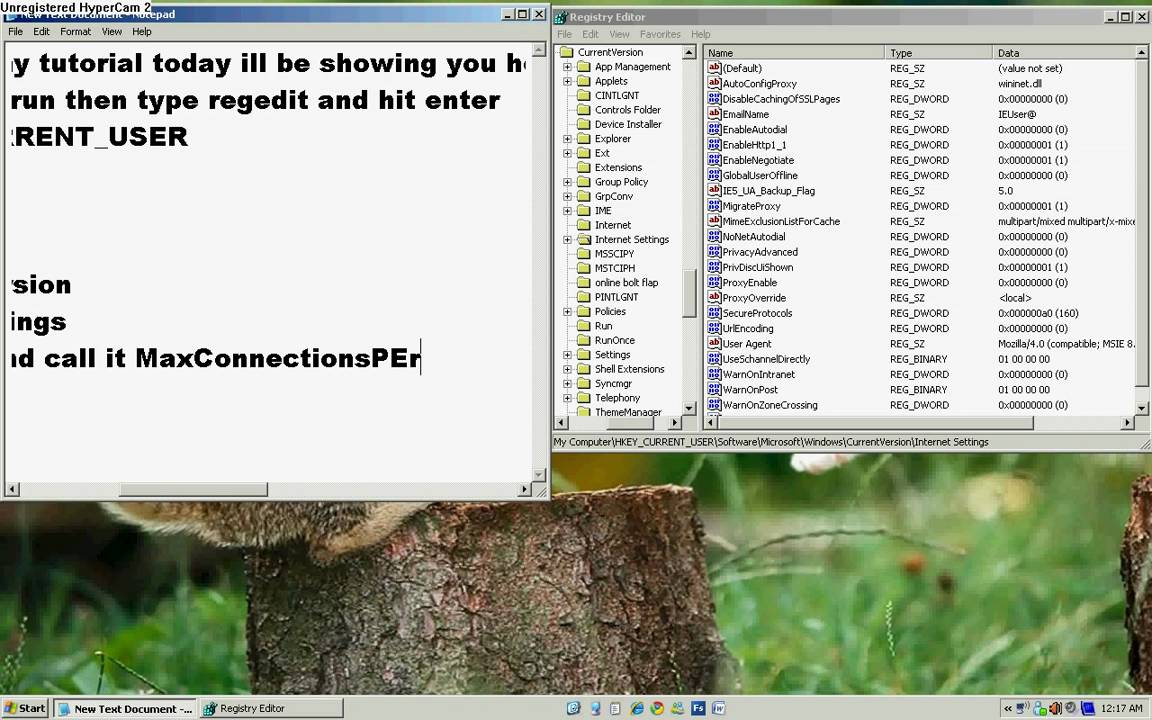Select the WarnOnZoneCrossing value

tap(769, 405)
